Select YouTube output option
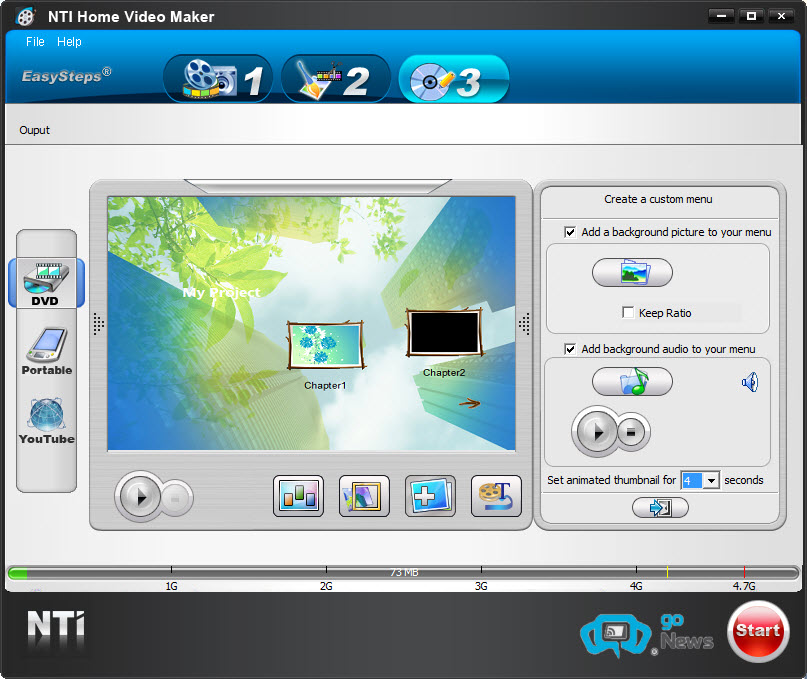 tap(46, 422)
